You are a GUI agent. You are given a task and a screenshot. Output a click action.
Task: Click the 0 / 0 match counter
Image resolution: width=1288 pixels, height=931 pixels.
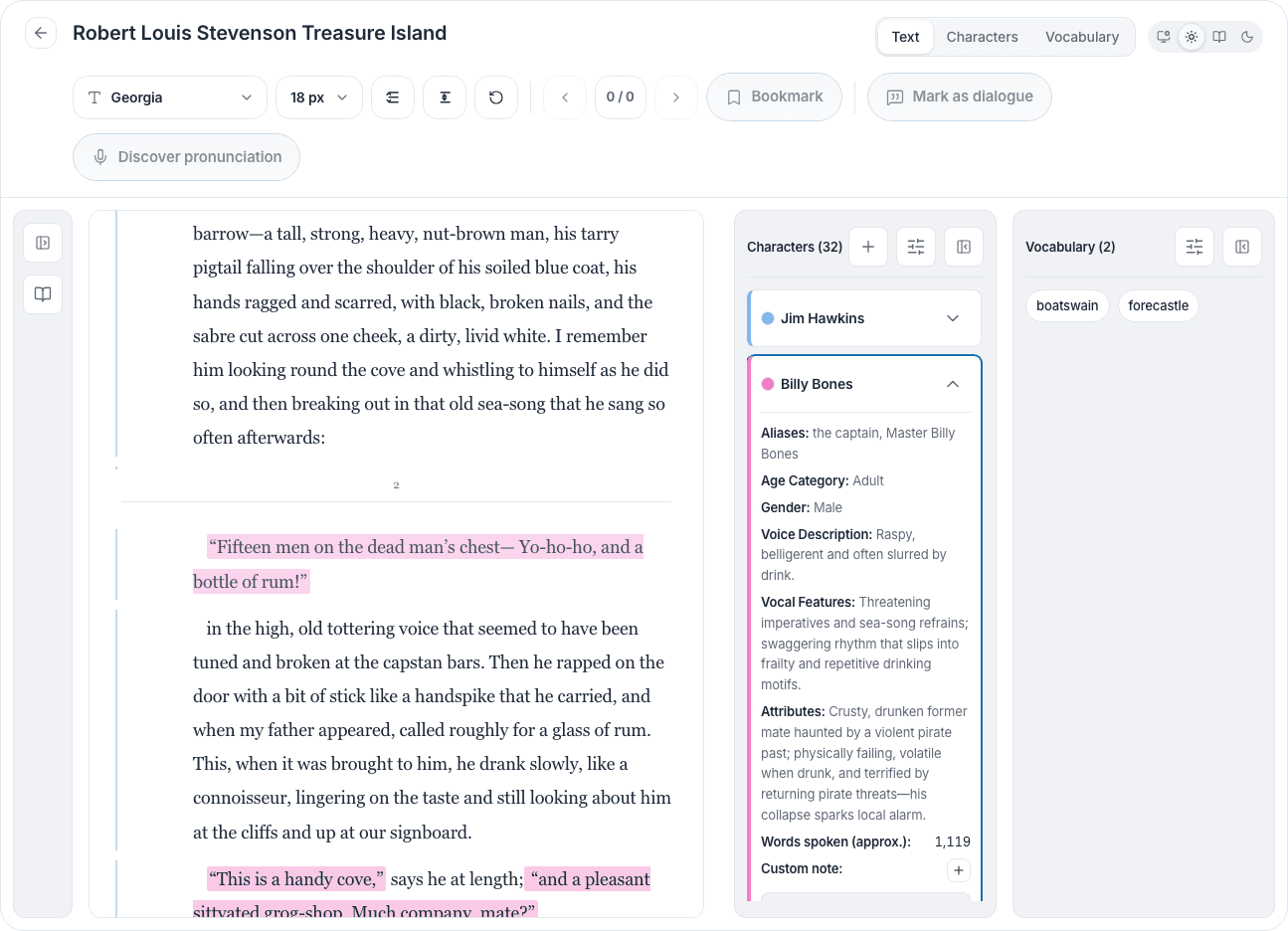pos(621,97)
